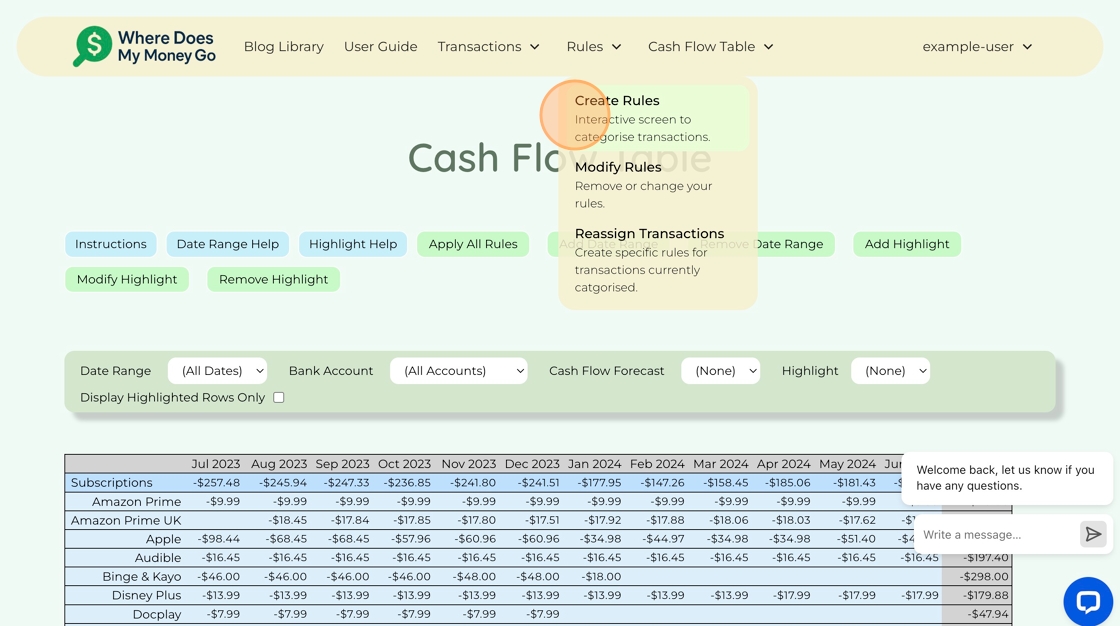Screen dimensions: 1120x626
Task: Go to the Blog Library page
Action: pos(284,46)
